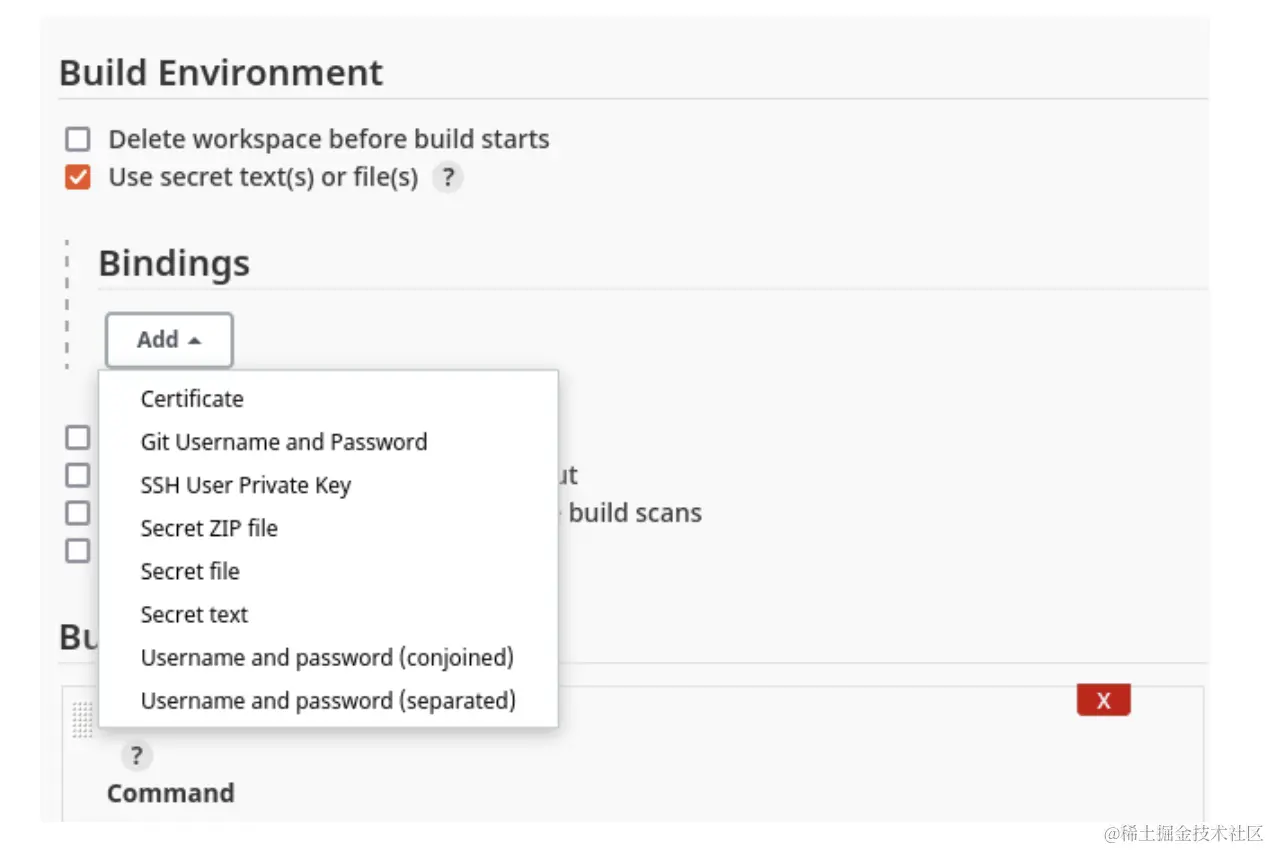Select Secret ZIP file binding
The width and height of the screenshot is (1270, 850).
(x=209, y=528)
